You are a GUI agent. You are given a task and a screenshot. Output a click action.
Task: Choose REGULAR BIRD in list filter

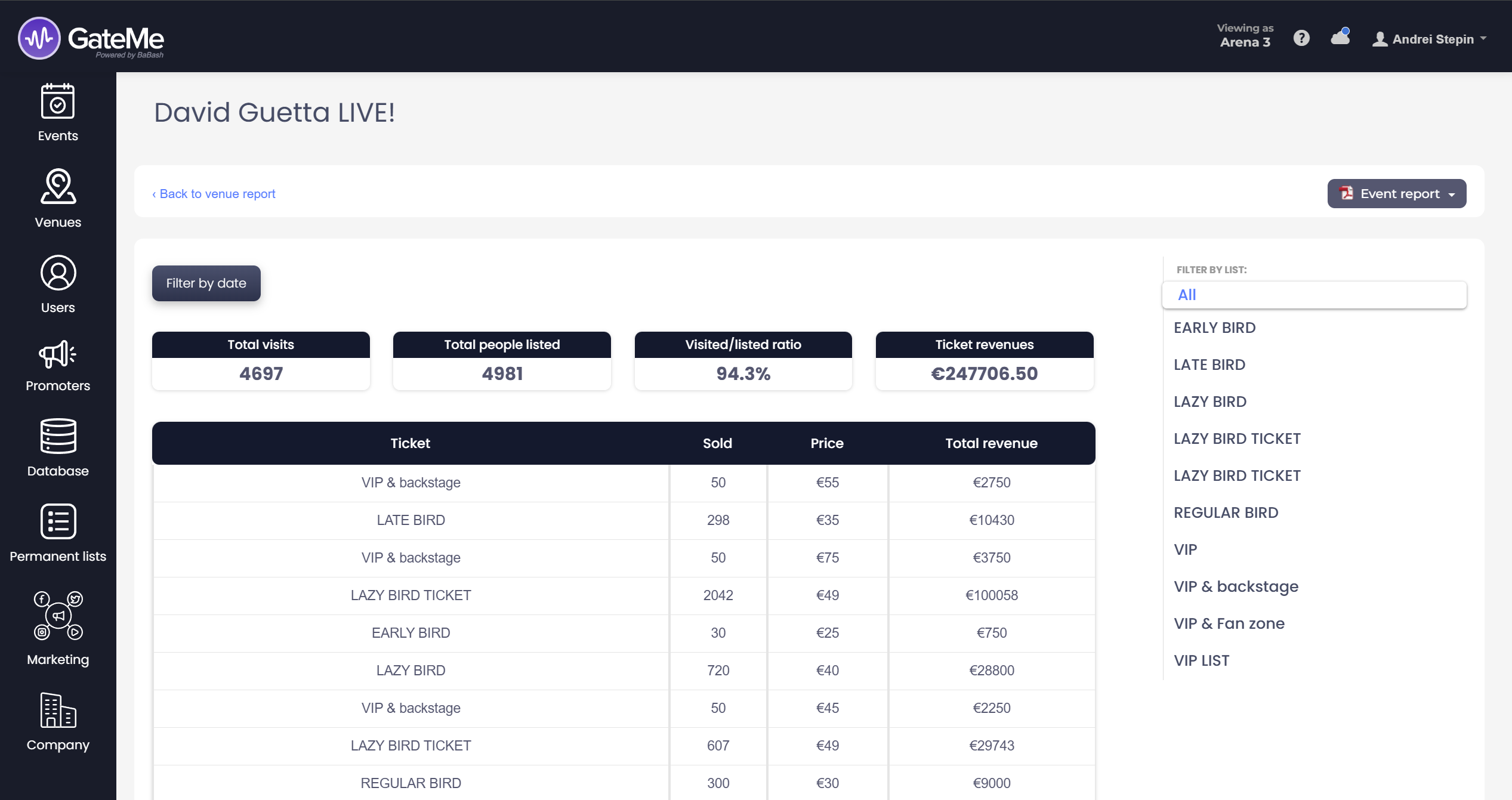pos(1226,512)
